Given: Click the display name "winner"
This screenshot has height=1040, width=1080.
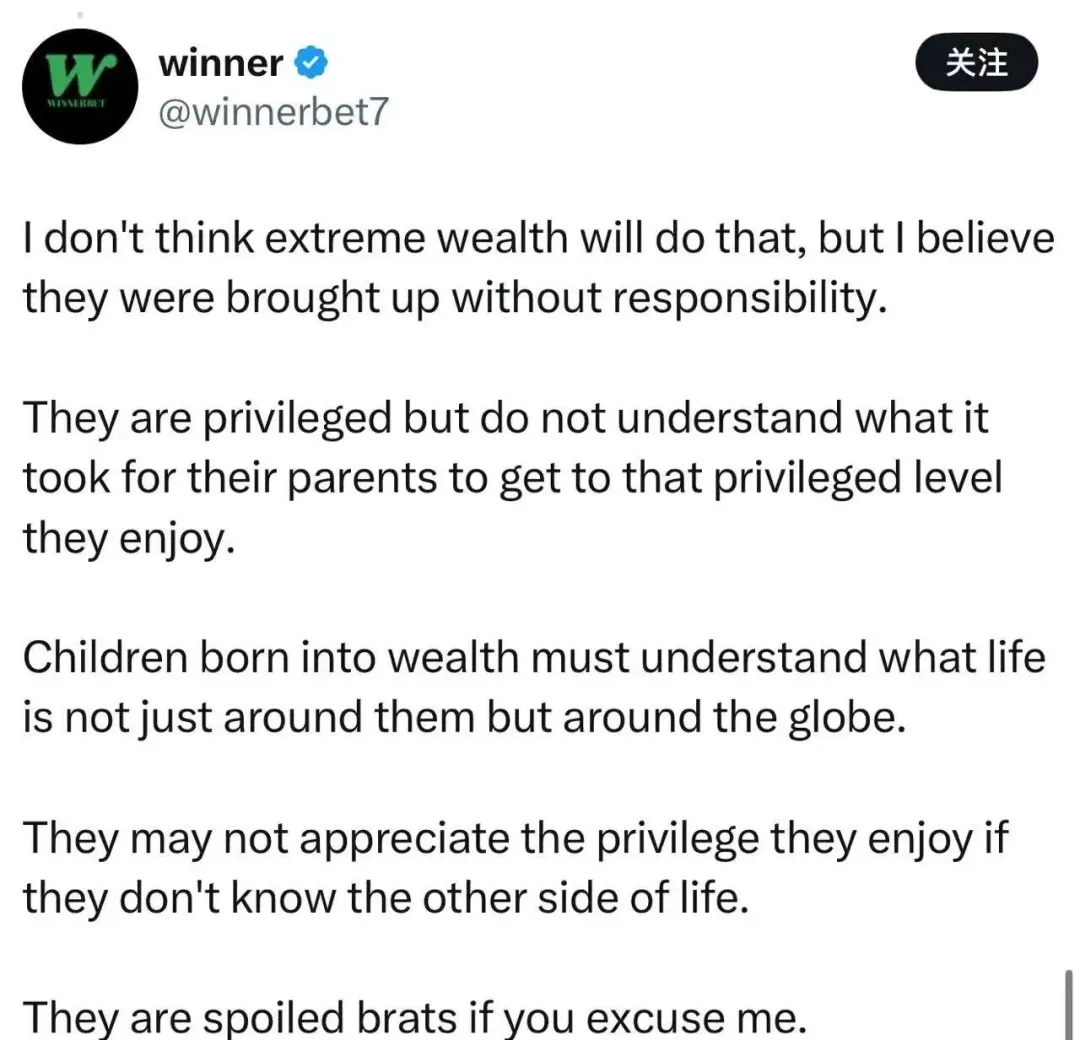Looking at the screenshot, I should (221, 64).
